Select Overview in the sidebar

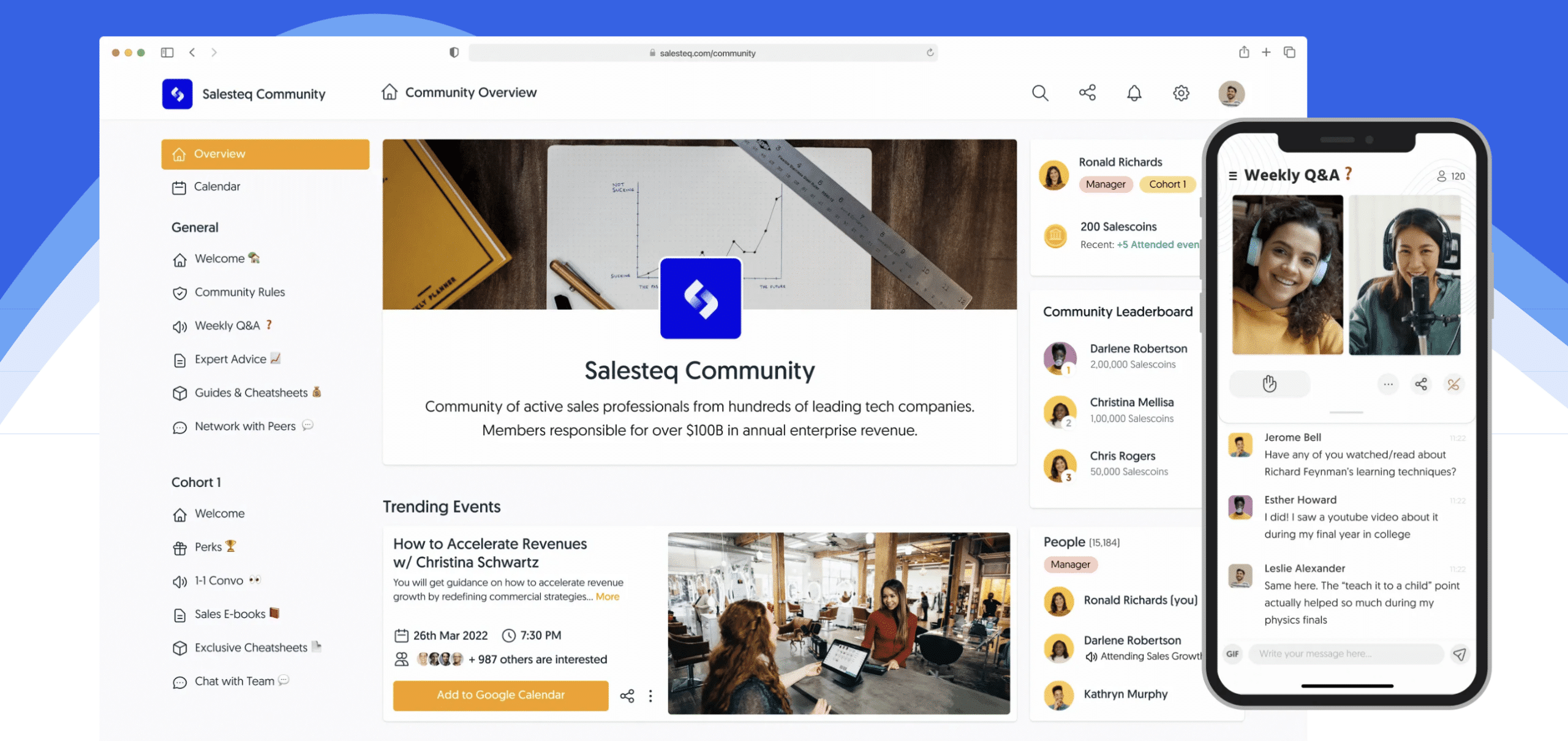pyautogui.click(x=265, y=154)
